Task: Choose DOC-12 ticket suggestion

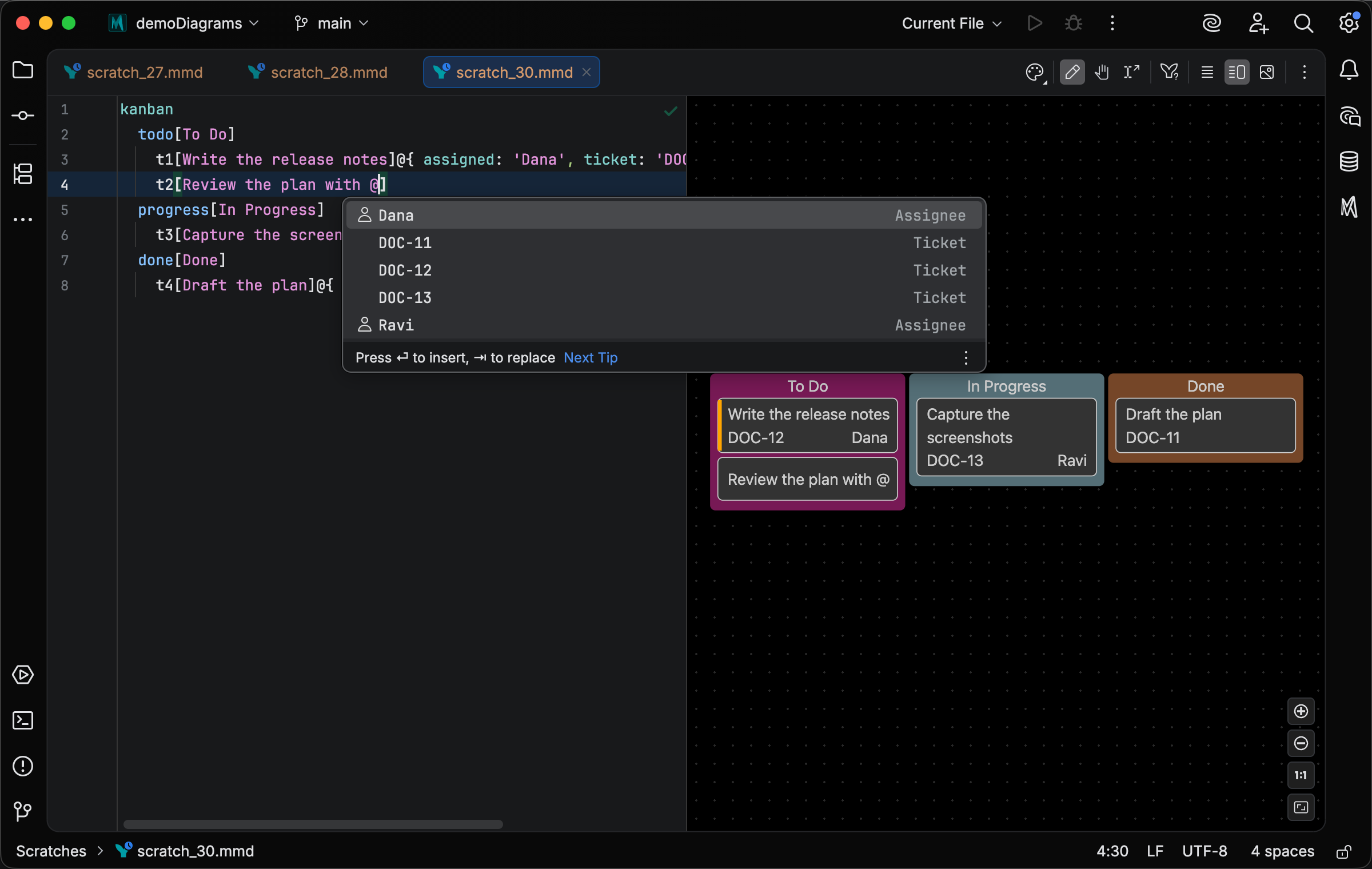Action: pos(664,270)
